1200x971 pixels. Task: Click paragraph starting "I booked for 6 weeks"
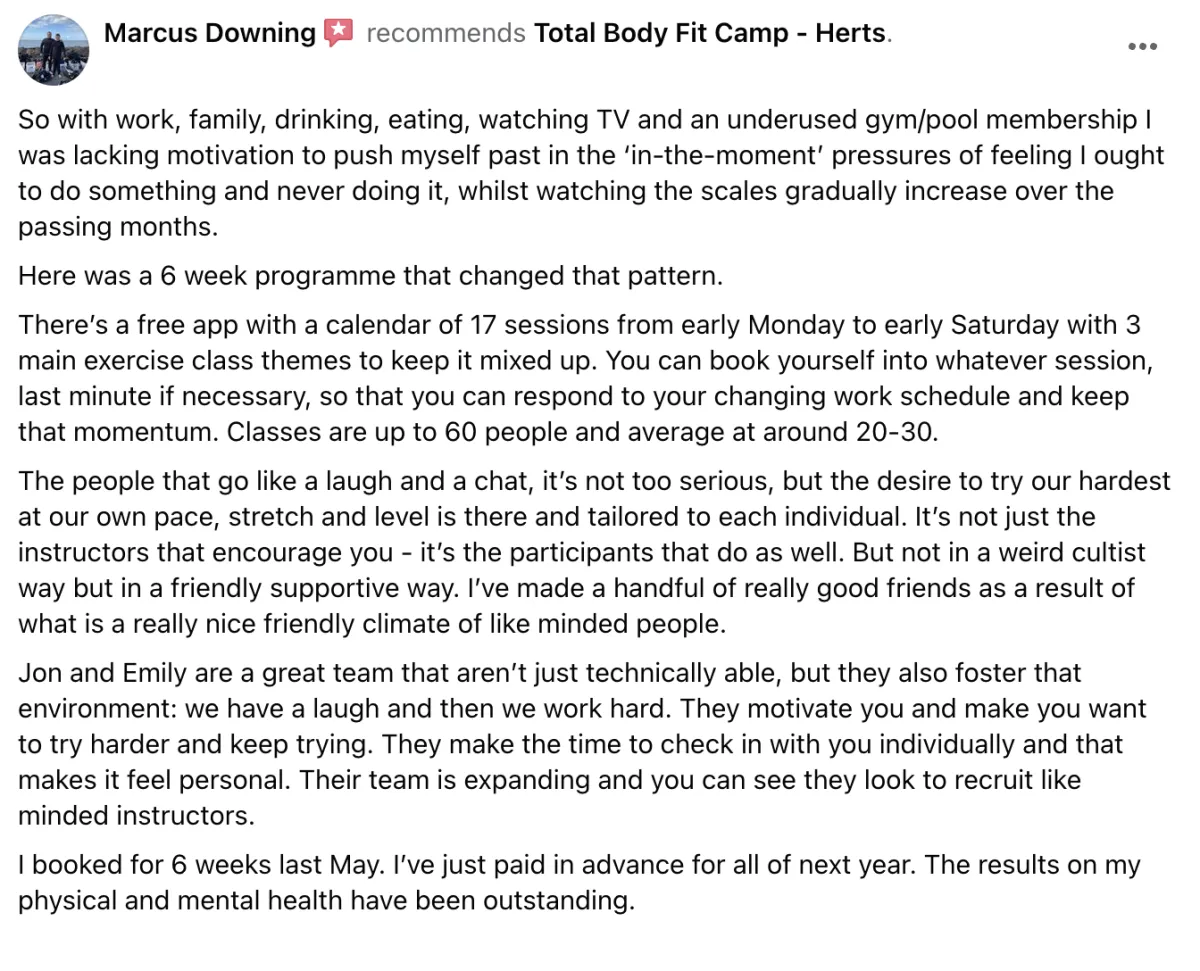coord(579,882)
